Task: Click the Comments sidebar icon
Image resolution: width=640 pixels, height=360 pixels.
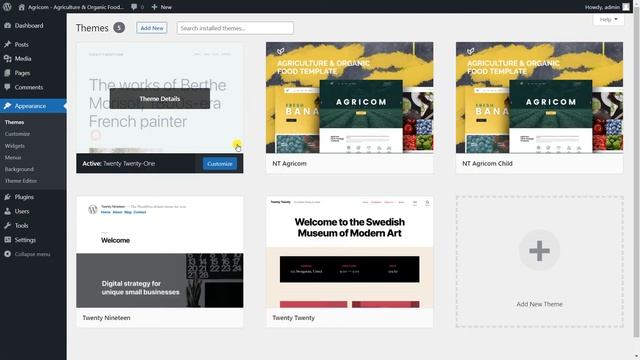Action: (x=7, y=87)
